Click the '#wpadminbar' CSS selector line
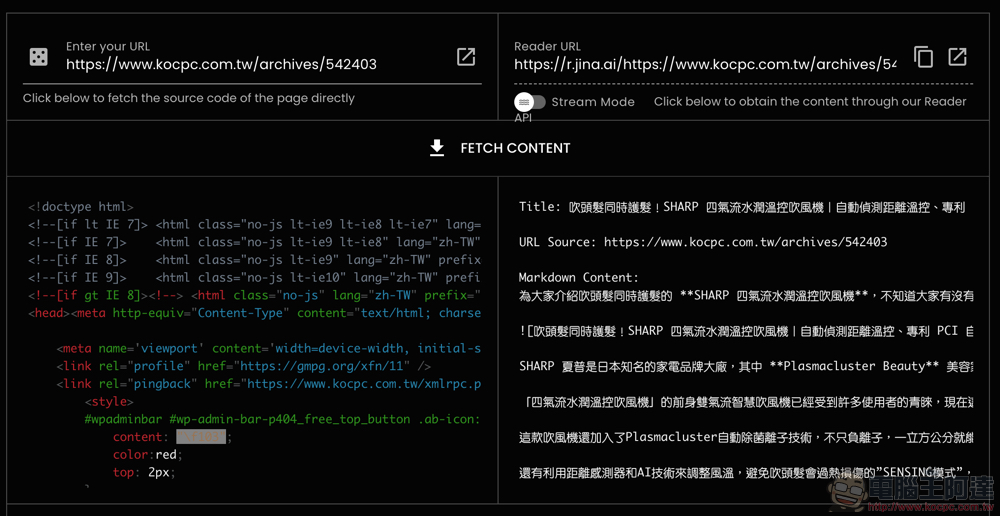Viewport: 1000px width, 516px height. (x=283, y=420)
